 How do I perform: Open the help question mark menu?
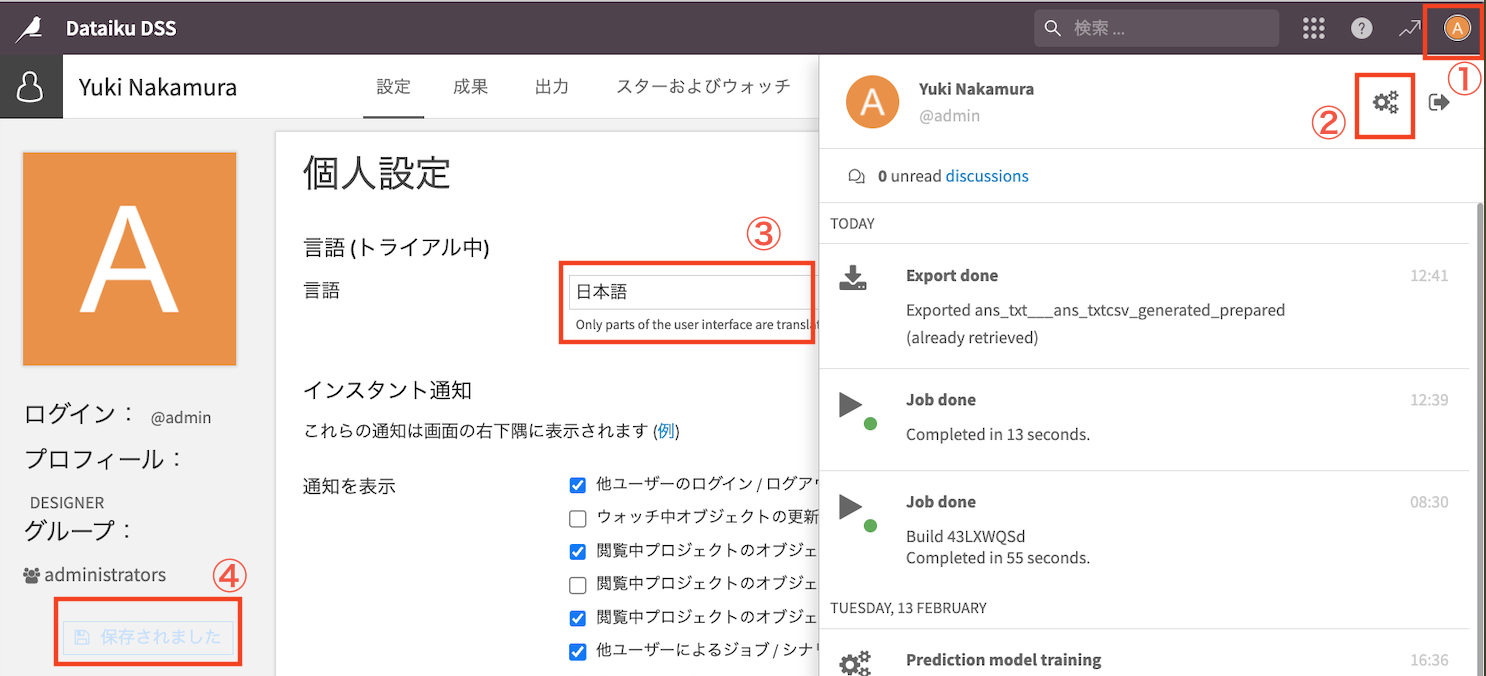1362,28
